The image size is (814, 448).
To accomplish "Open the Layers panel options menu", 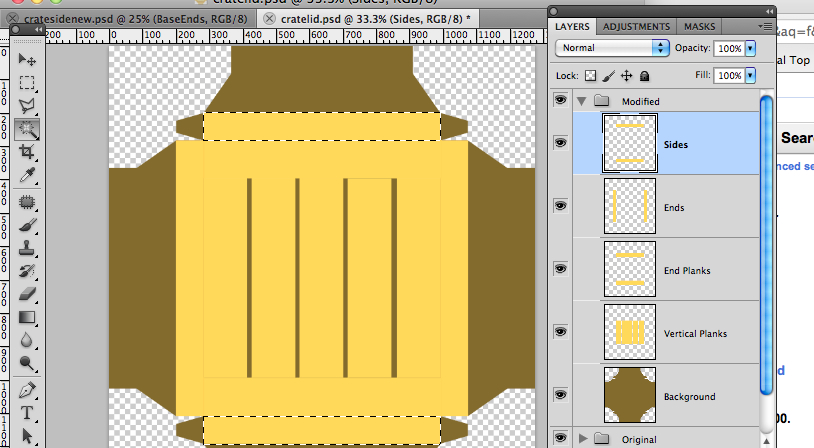I will click(x=765, y=26).
